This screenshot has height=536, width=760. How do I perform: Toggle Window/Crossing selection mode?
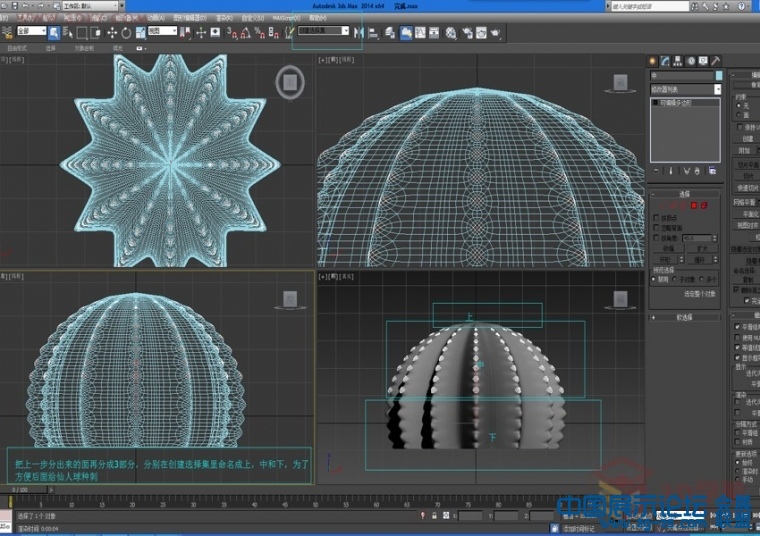96,33
